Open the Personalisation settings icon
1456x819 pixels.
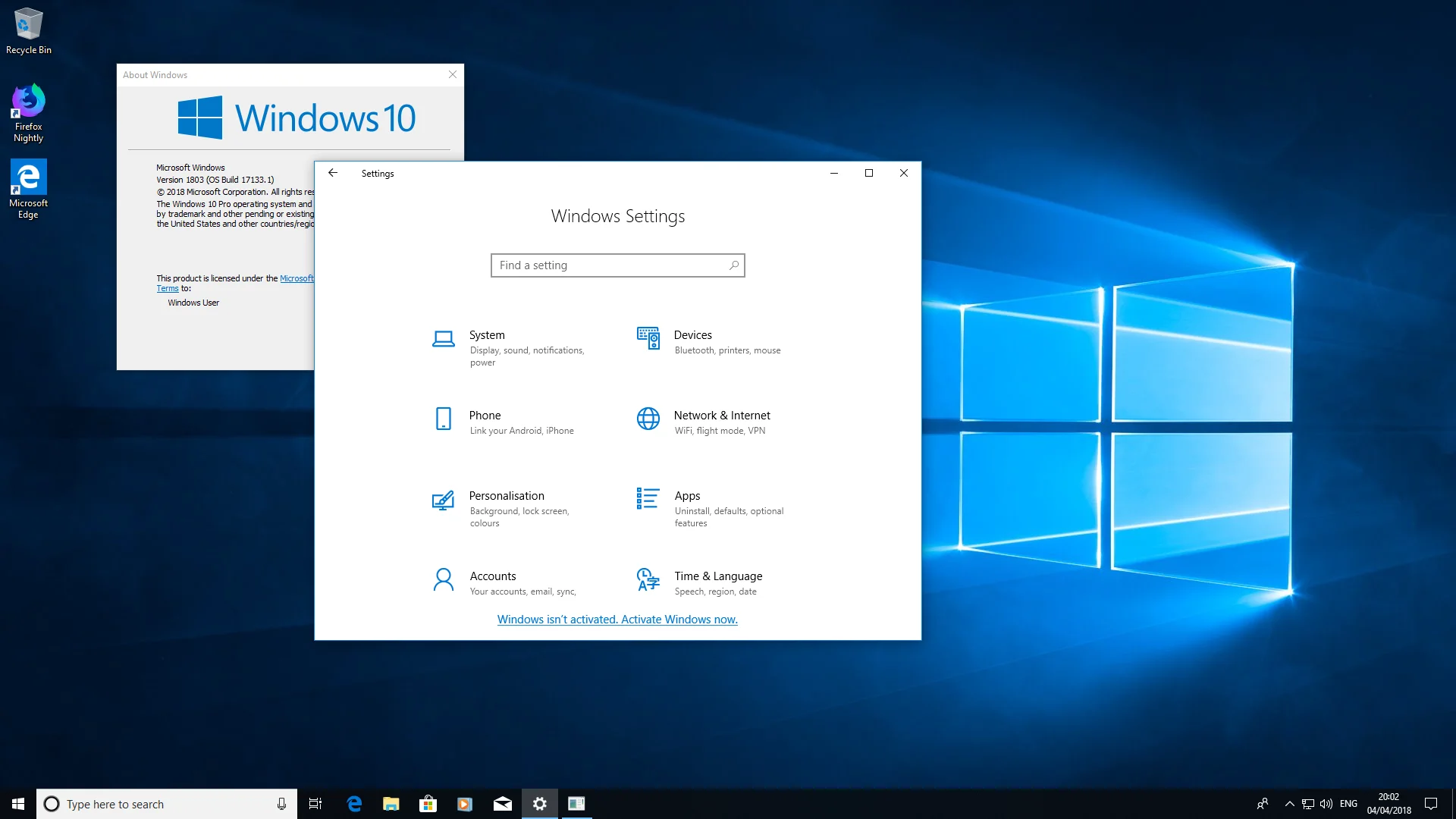coord(444,500)
